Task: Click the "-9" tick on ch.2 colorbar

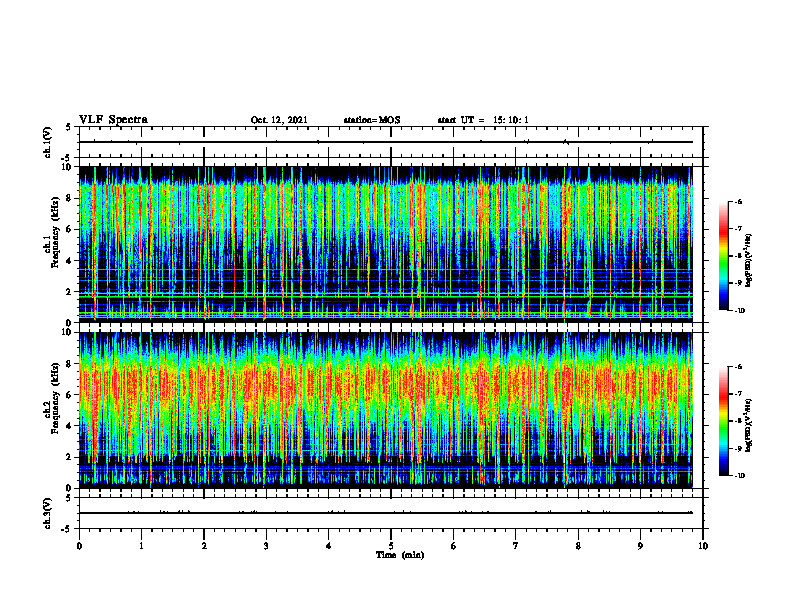Action: (x=738, y=448)
